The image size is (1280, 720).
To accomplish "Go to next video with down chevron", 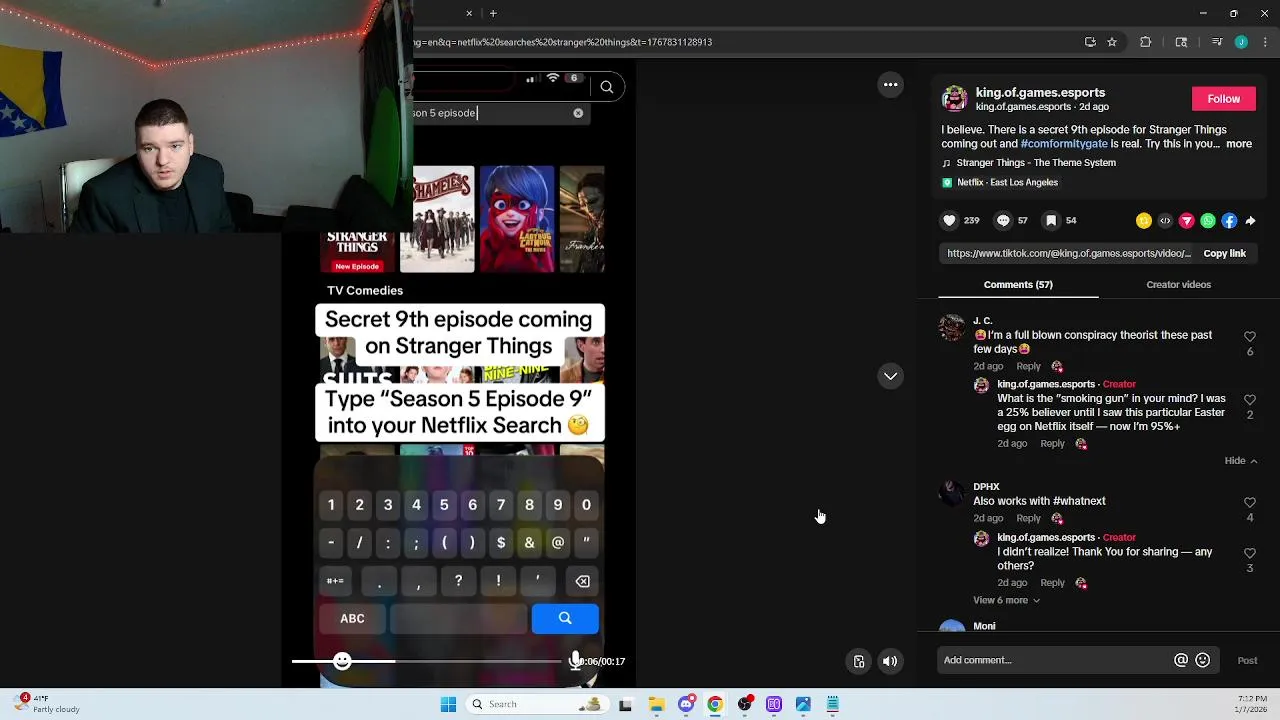I will point(890,376).
